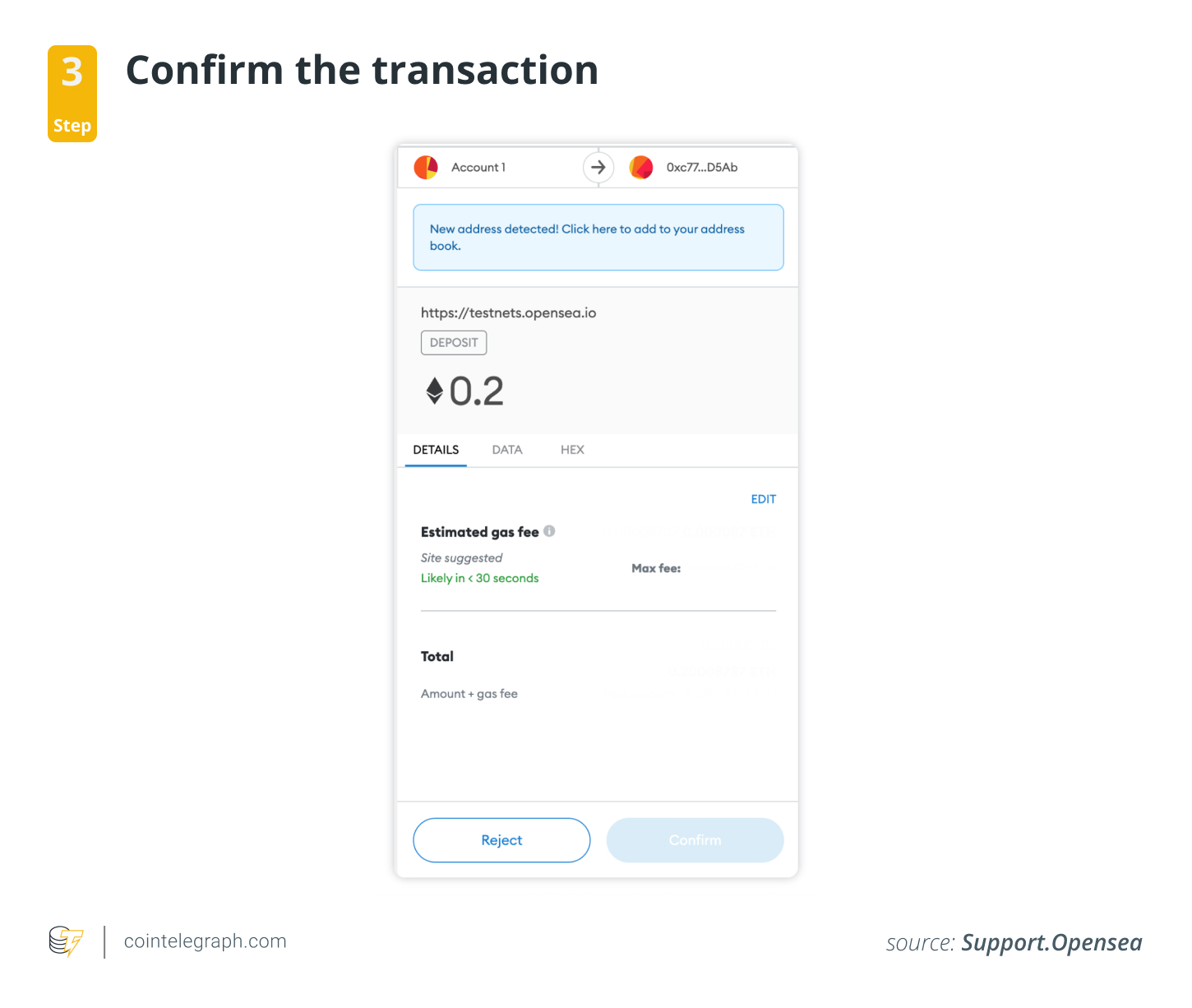
Task: Click the recipient 0xc77...D5Ab avatar icon
Action: (641, 167)
